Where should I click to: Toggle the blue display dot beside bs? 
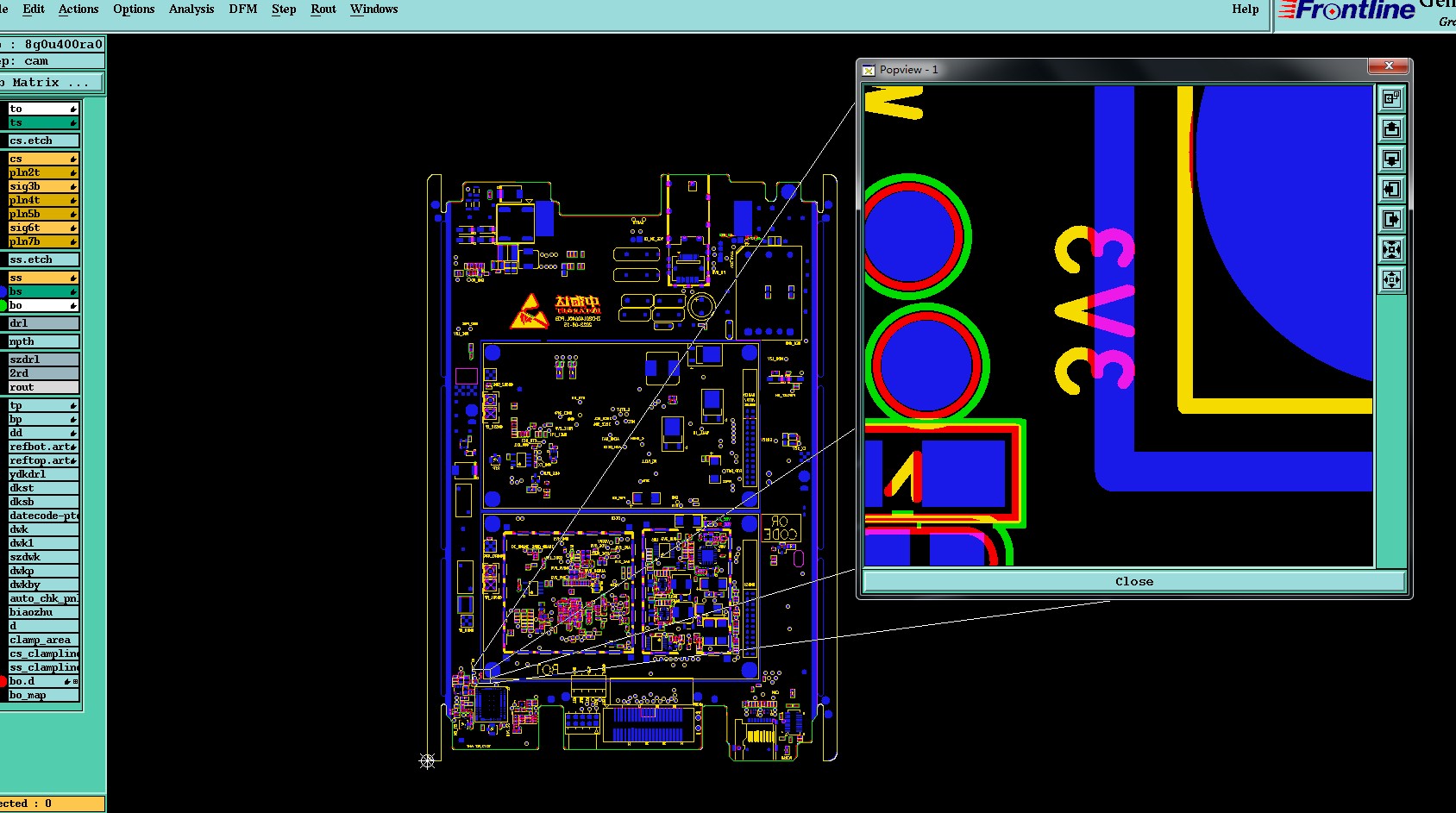(x=3, y=291)
